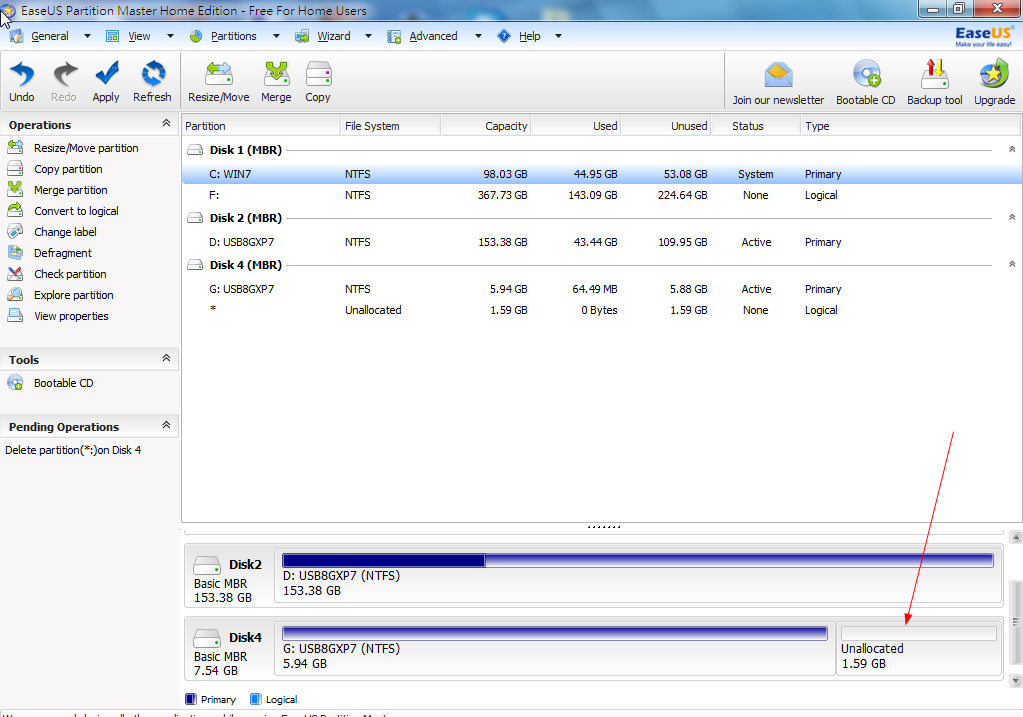Image resolution: width=1023 pixels, height=717 pixels.
Task: Click the Merge toolbar icon
Action: point(277,74)
